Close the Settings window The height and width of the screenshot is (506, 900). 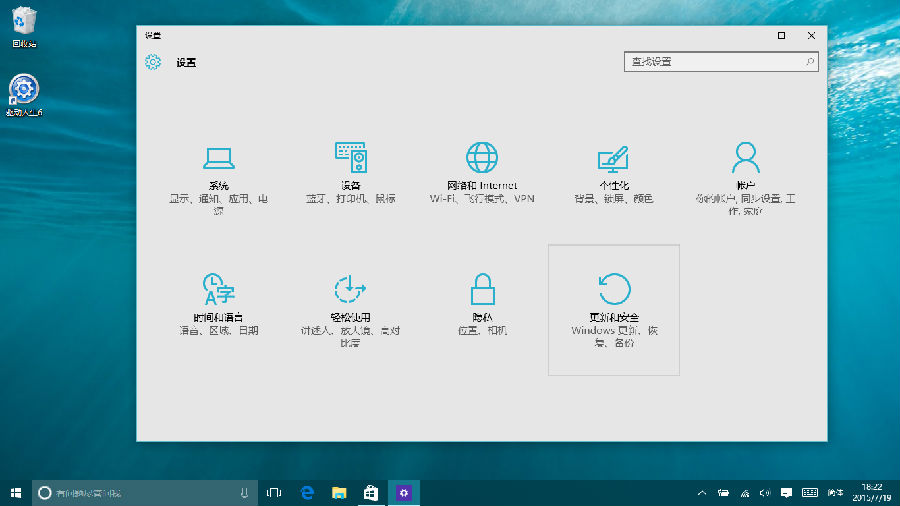click(x=811, y=36)
